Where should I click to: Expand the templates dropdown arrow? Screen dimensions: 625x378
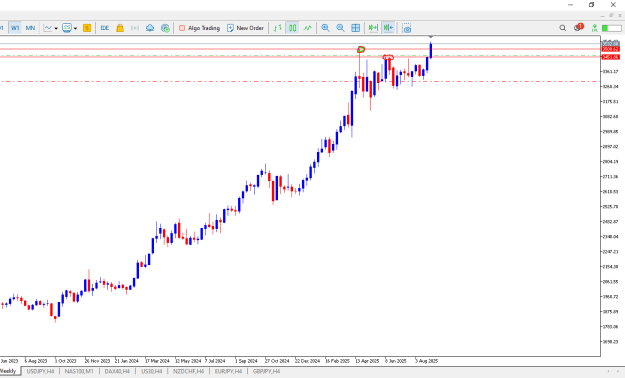[x=75, y=28]
